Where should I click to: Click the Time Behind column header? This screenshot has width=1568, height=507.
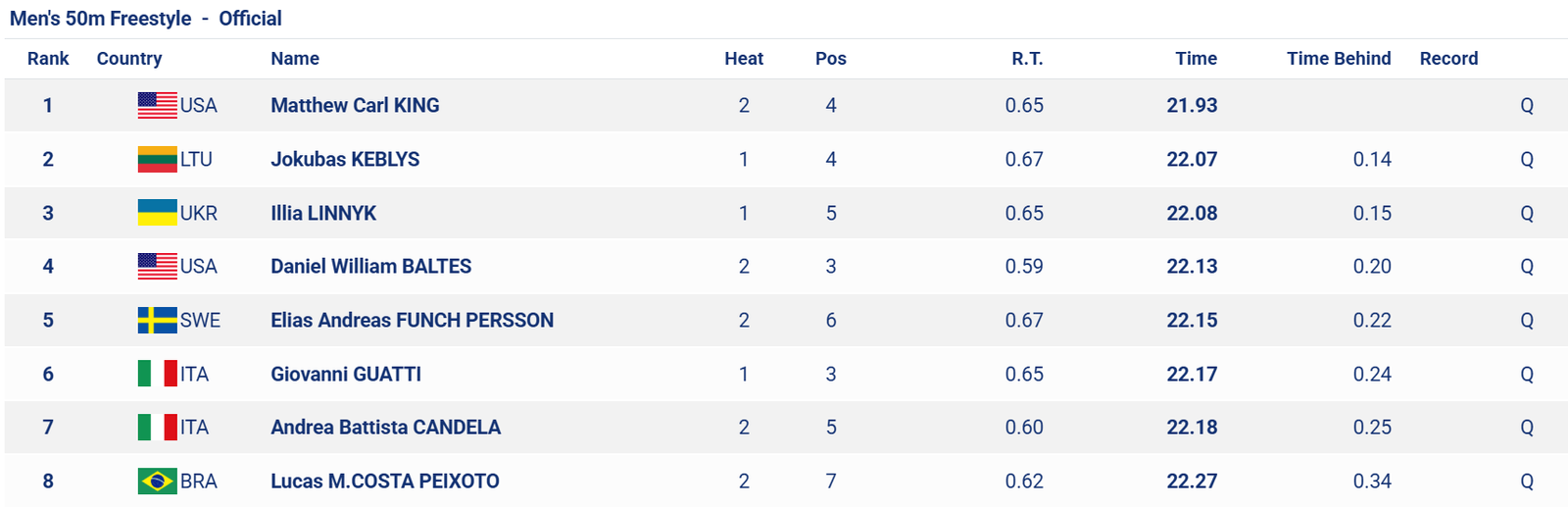pyautogui.click(x=1339, y=59)
